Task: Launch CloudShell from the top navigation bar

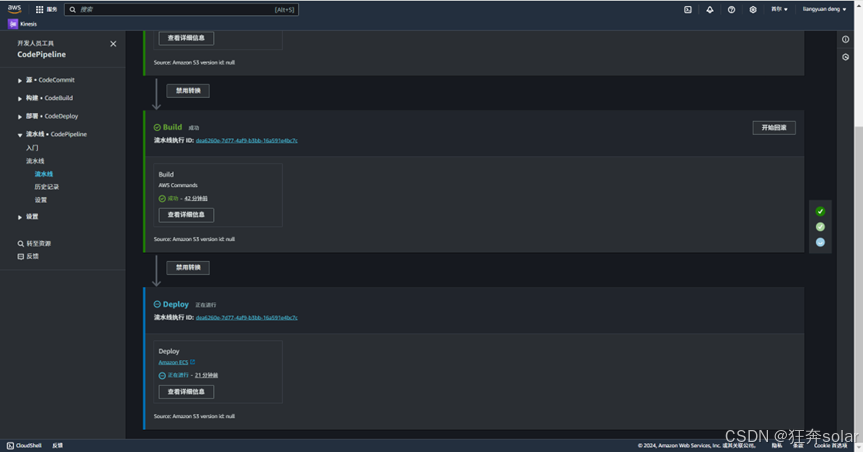Action: [x=687, y=9]
